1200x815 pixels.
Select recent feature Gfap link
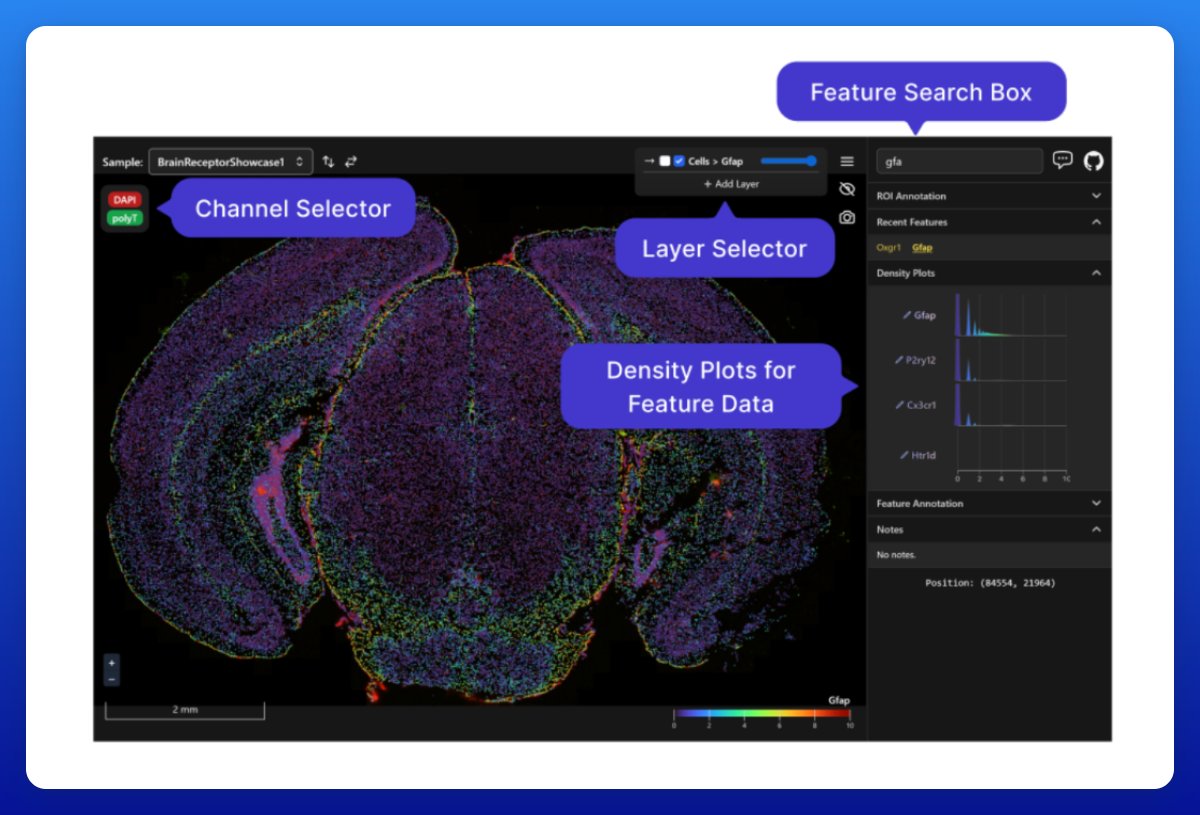[922, 247]
